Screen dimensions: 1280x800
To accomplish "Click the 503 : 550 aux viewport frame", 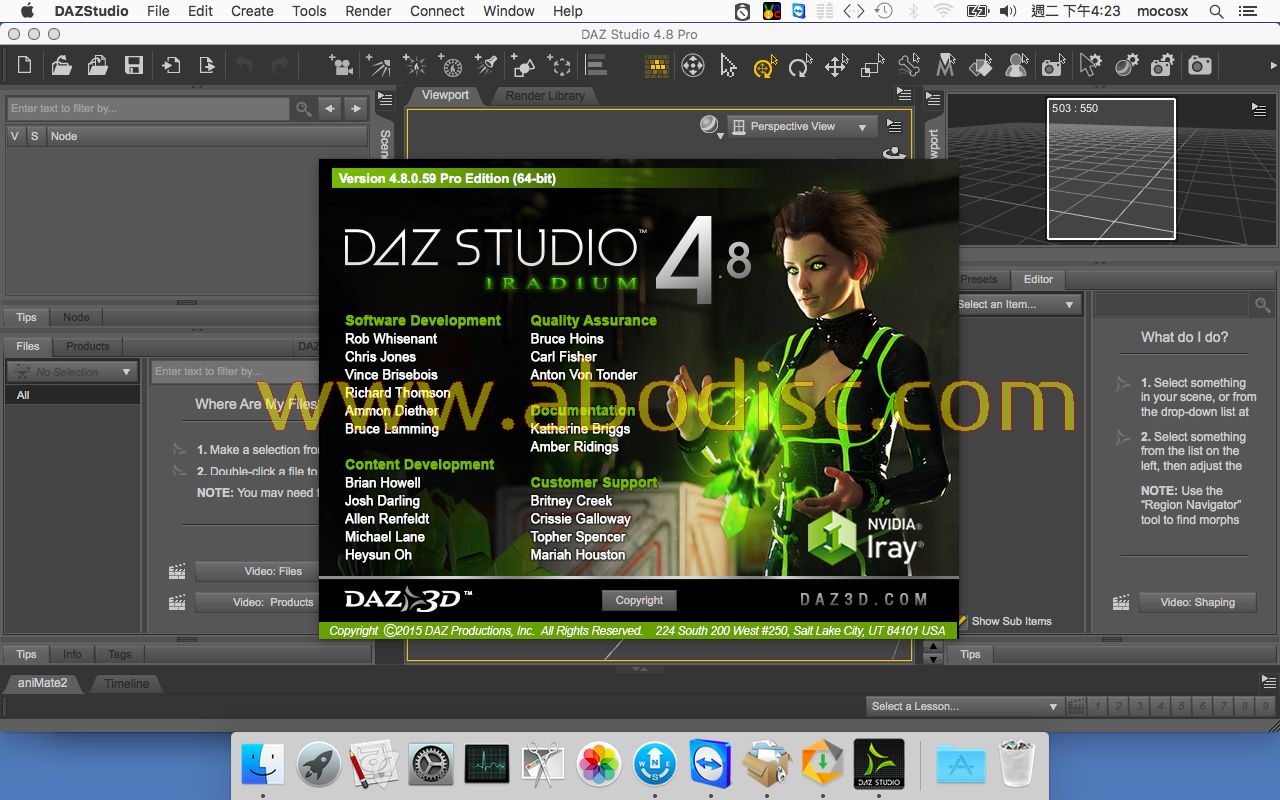I will (x=1111, y=169).
